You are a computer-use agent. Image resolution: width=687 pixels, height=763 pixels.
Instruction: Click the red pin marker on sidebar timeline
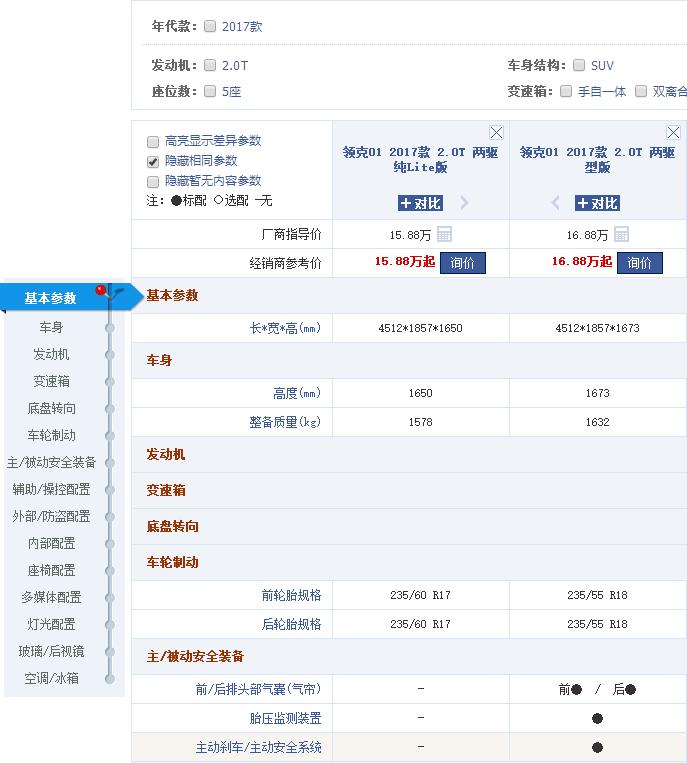(x=102, y=291)
